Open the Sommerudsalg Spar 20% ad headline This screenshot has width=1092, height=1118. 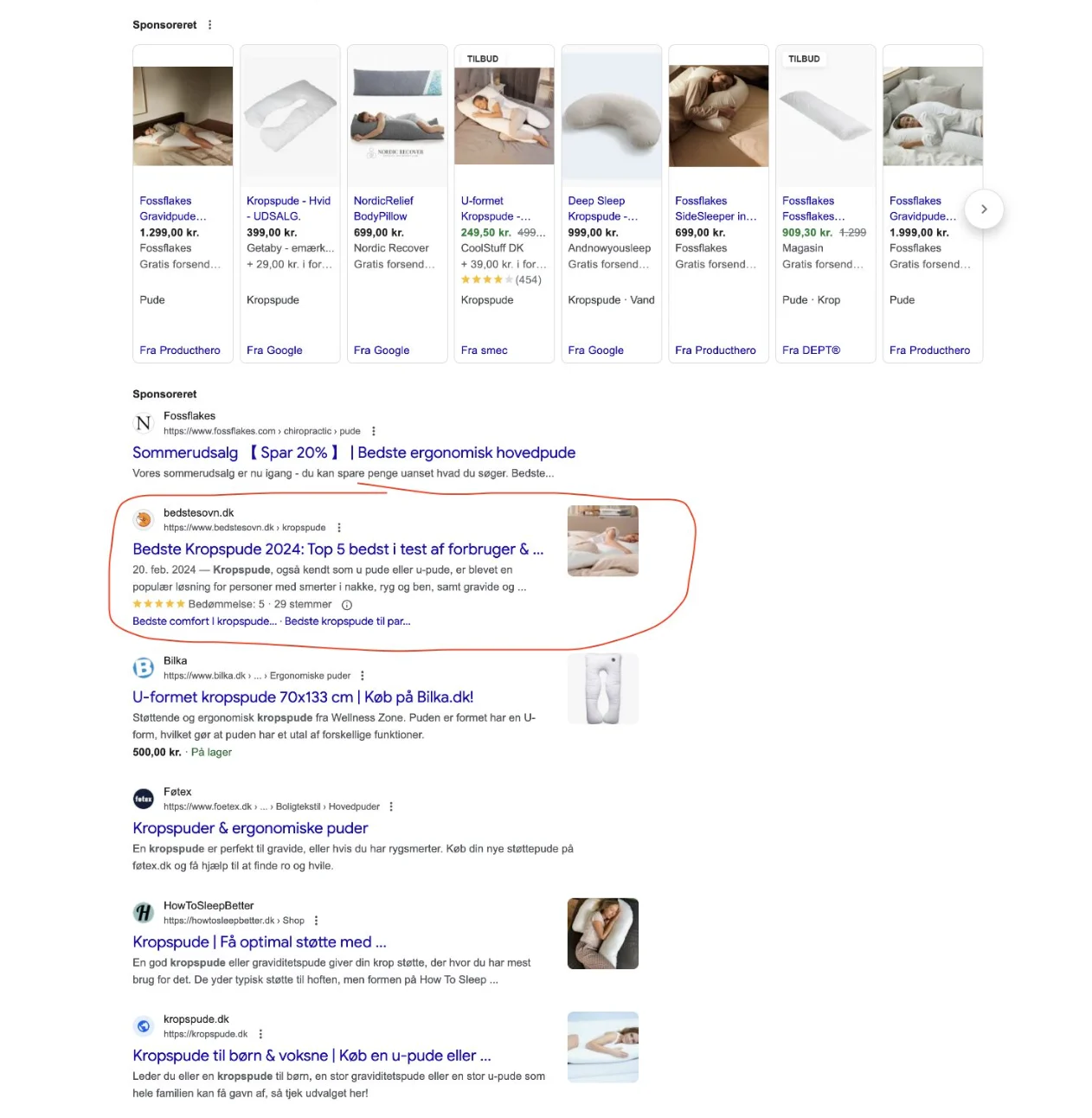coord(354,453)
